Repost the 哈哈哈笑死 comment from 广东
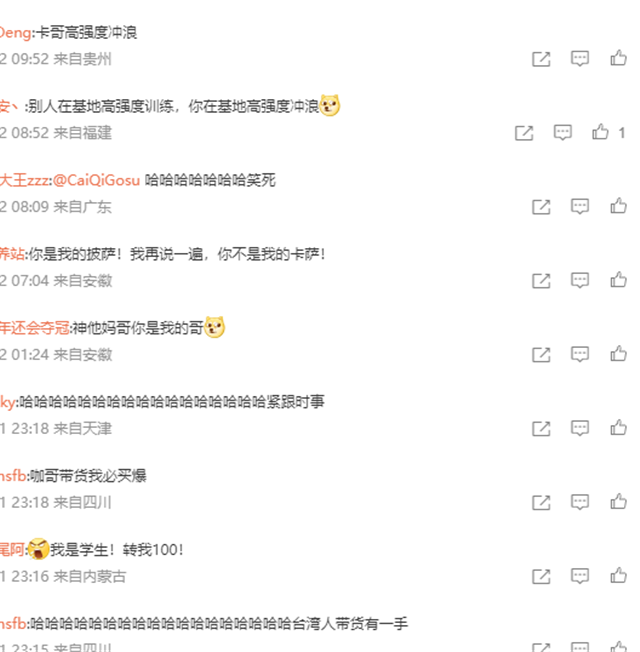This screenshot has height=652, width=640. [x=541, y=207]
